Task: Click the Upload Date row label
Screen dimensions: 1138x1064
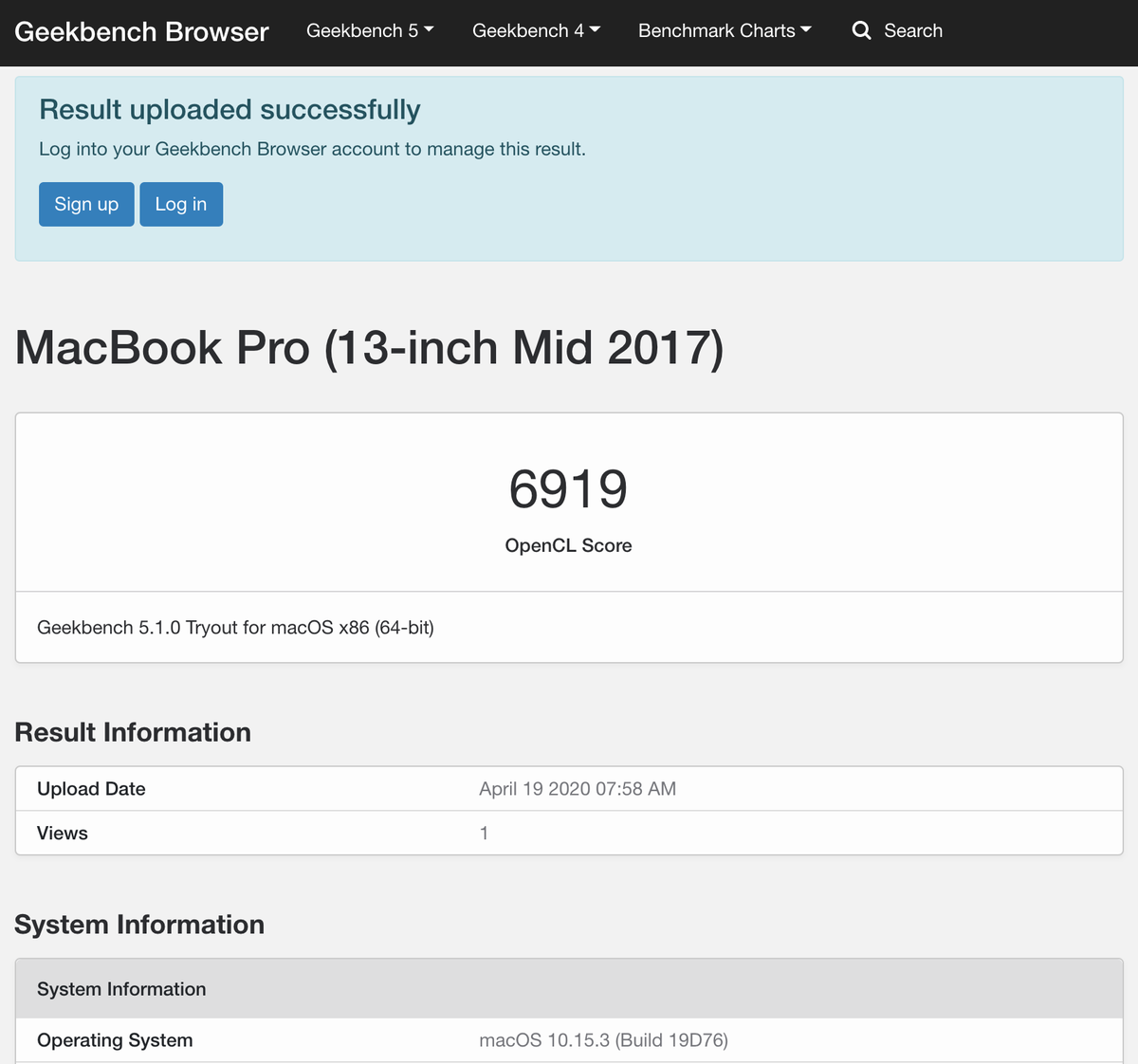Action: pos(91,789)
